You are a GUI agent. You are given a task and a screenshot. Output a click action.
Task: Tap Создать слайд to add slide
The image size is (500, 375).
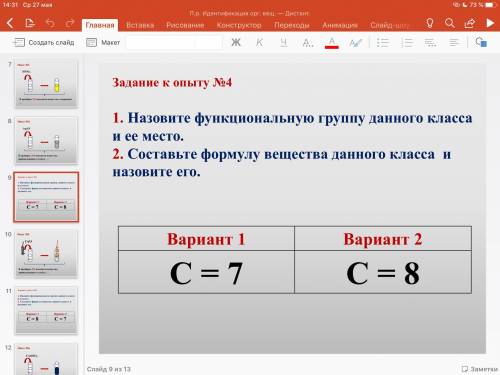tap(43, 42)
